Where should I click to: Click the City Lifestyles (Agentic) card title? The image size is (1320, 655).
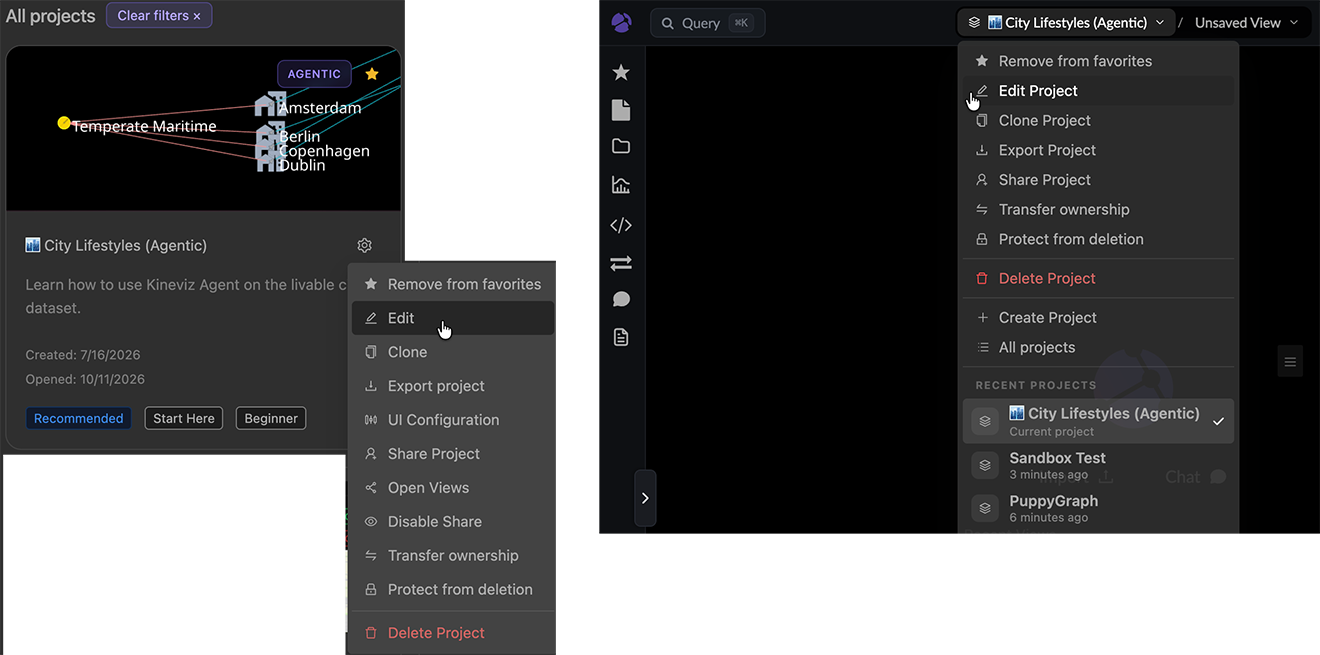click(x=116, y=245)
